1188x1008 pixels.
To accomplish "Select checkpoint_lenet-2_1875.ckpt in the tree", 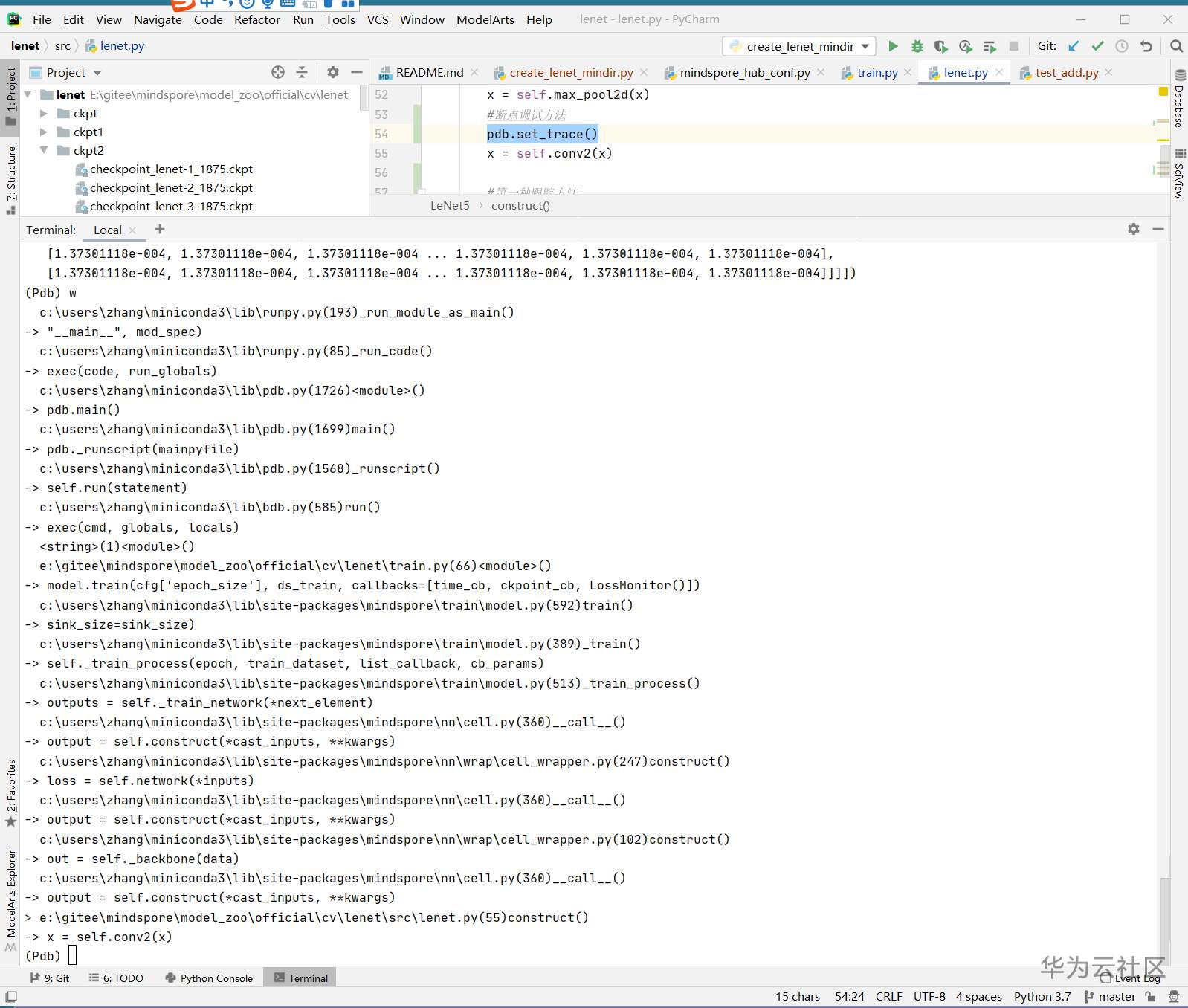I will tap(171, 188).
